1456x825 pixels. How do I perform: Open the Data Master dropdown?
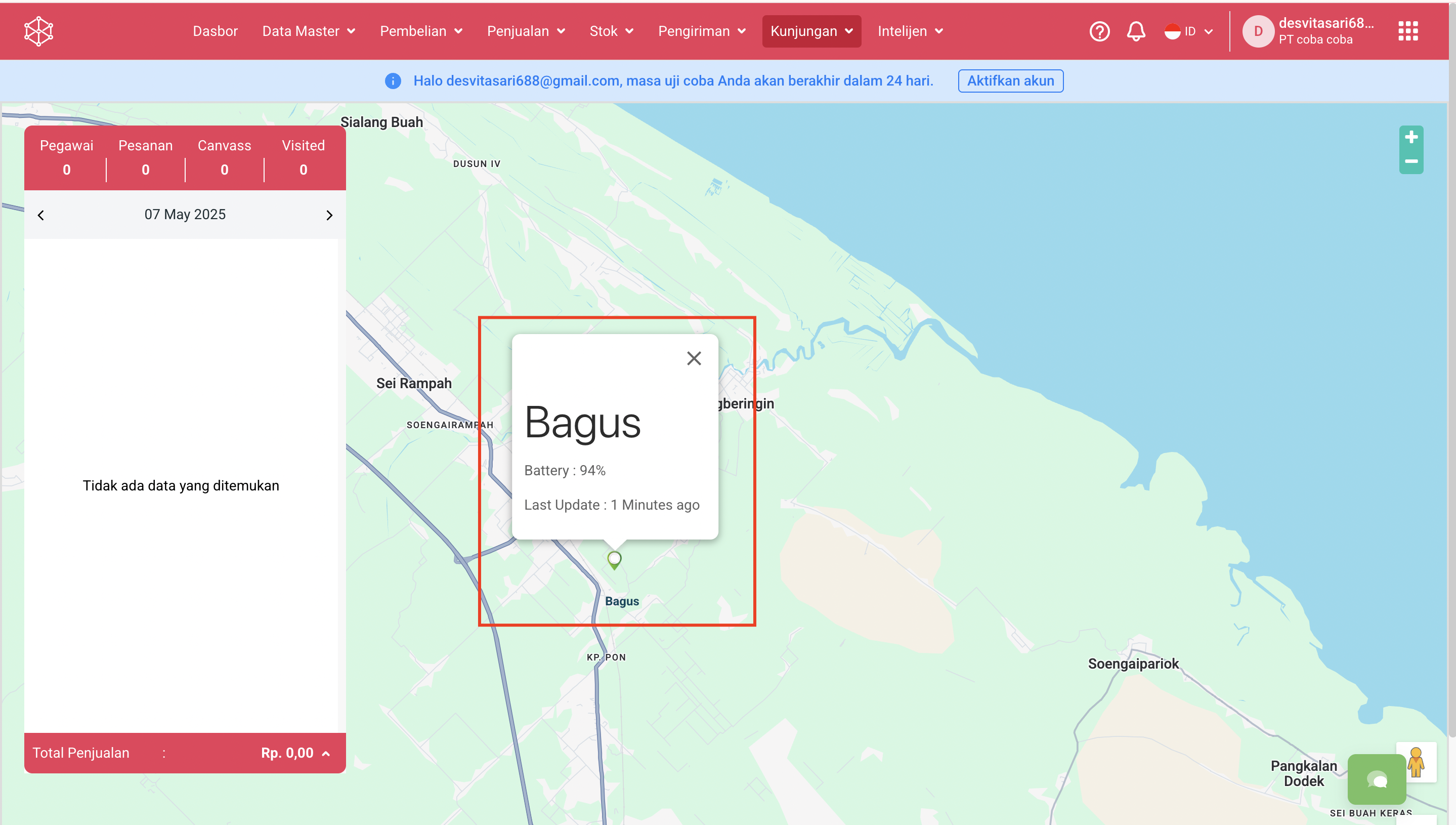(x=308, y=31)
